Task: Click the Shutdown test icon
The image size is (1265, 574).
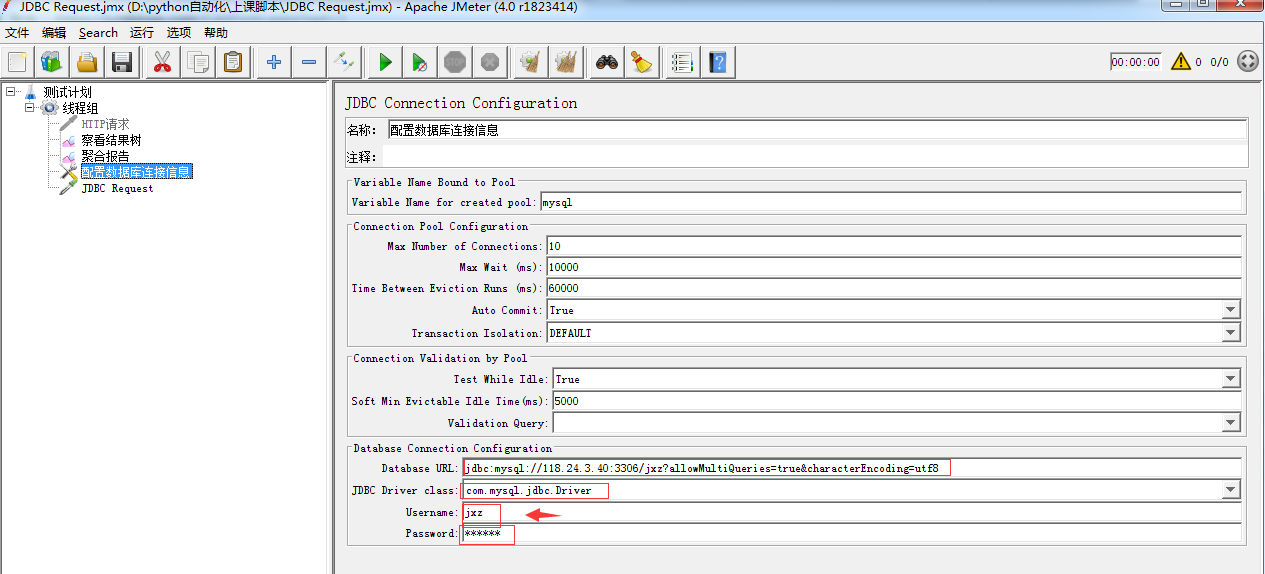Action: (490, 62)
